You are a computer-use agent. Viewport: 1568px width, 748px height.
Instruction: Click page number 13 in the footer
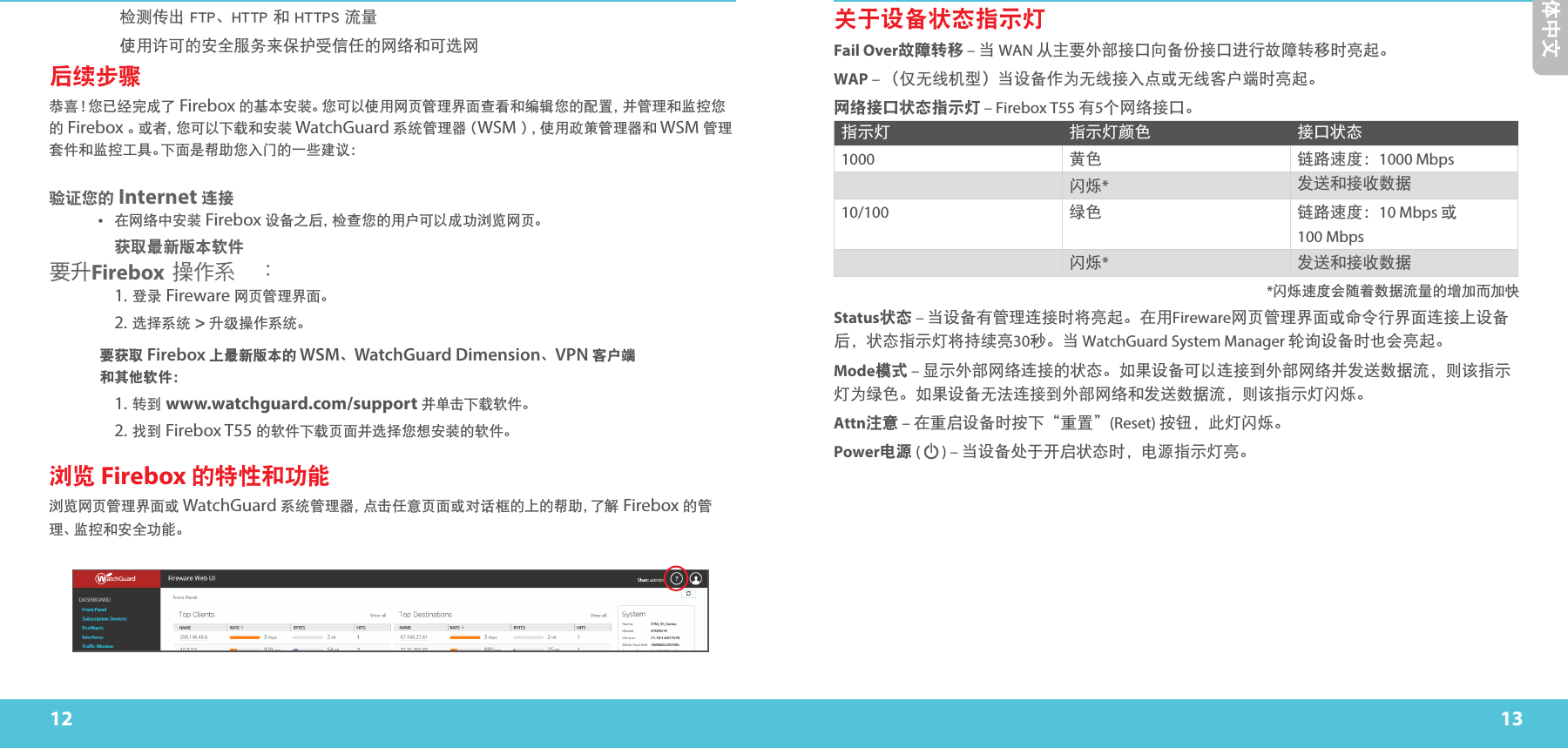pyautogui.click(x=1511, y=719)
